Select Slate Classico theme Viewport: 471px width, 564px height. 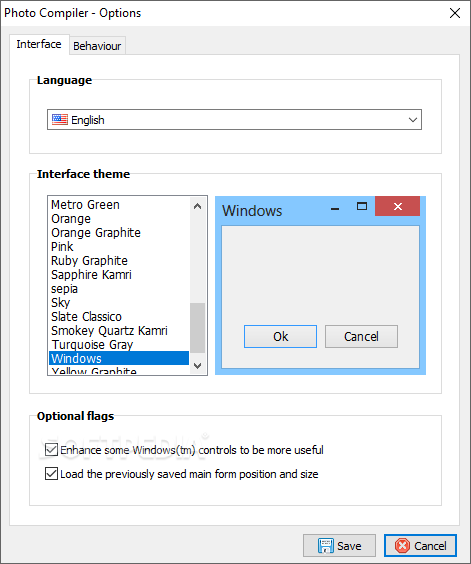pos(119,317)
